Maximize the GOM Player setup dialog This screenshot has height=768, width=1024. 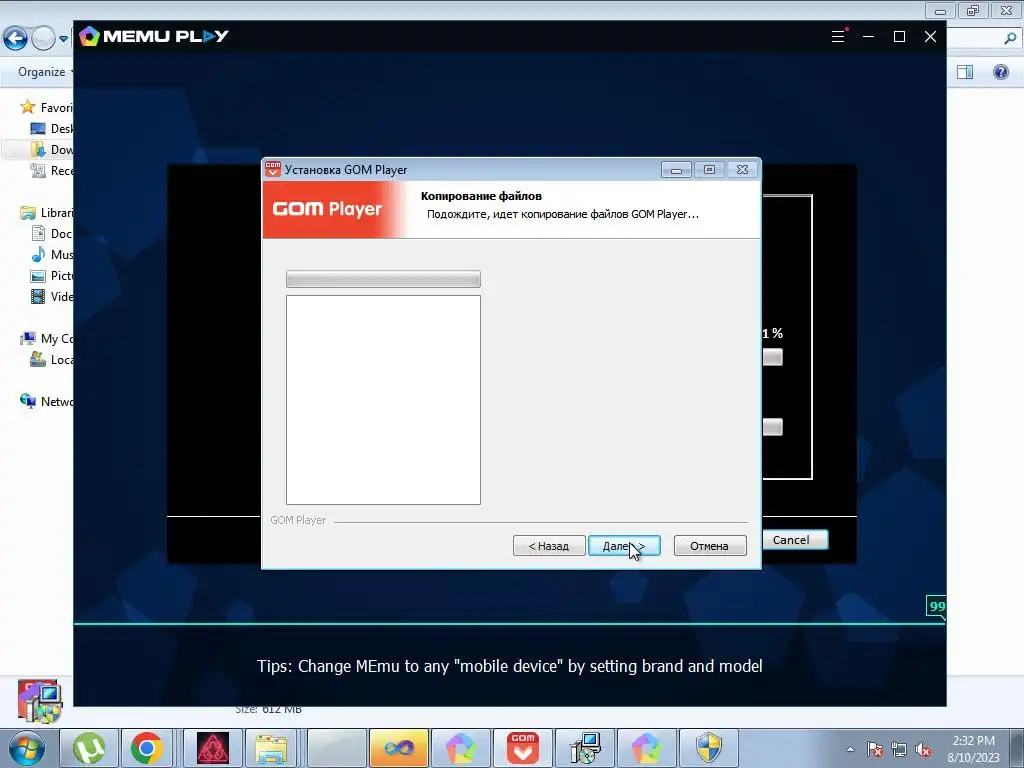coord(709,170)
